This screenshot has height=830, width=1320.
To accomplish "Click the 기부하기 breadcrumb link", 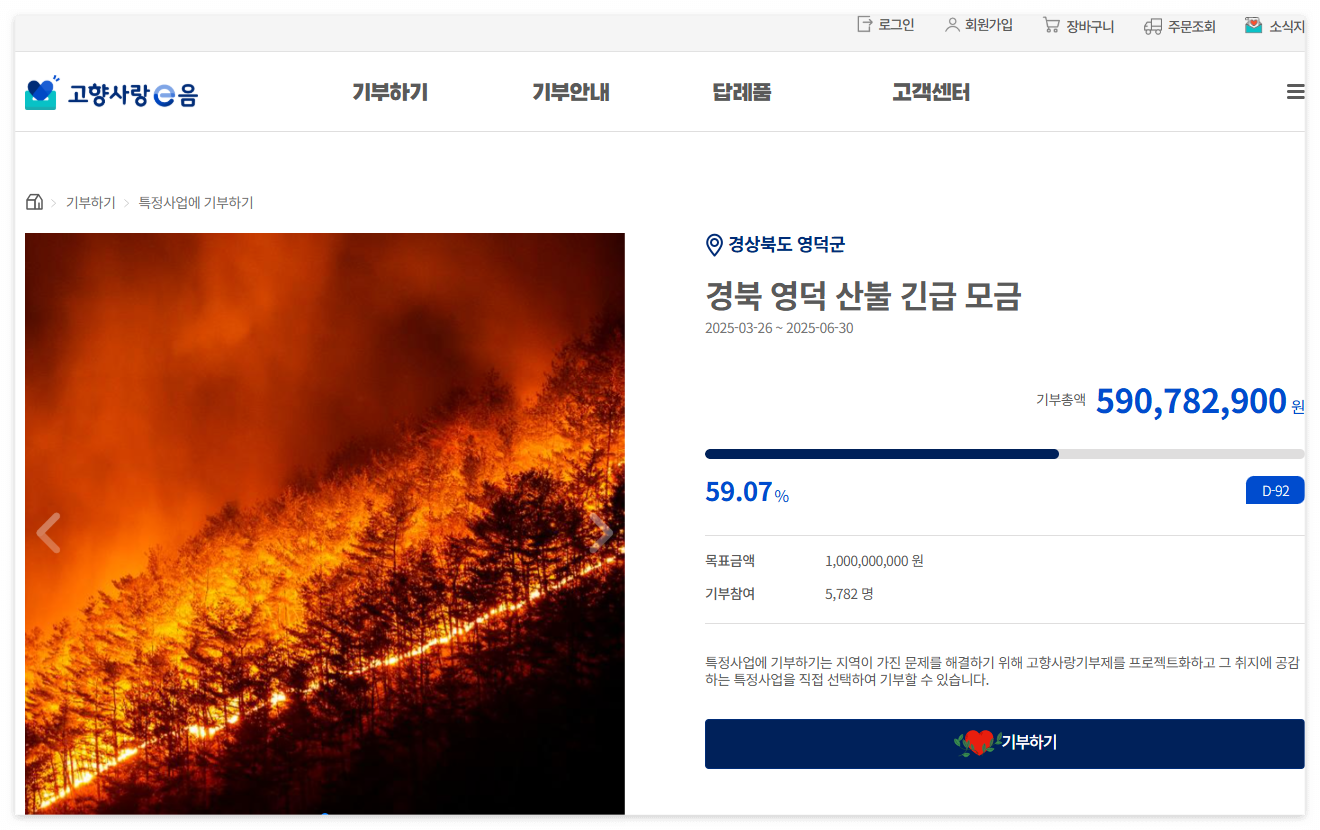I will tap(91, 203).
